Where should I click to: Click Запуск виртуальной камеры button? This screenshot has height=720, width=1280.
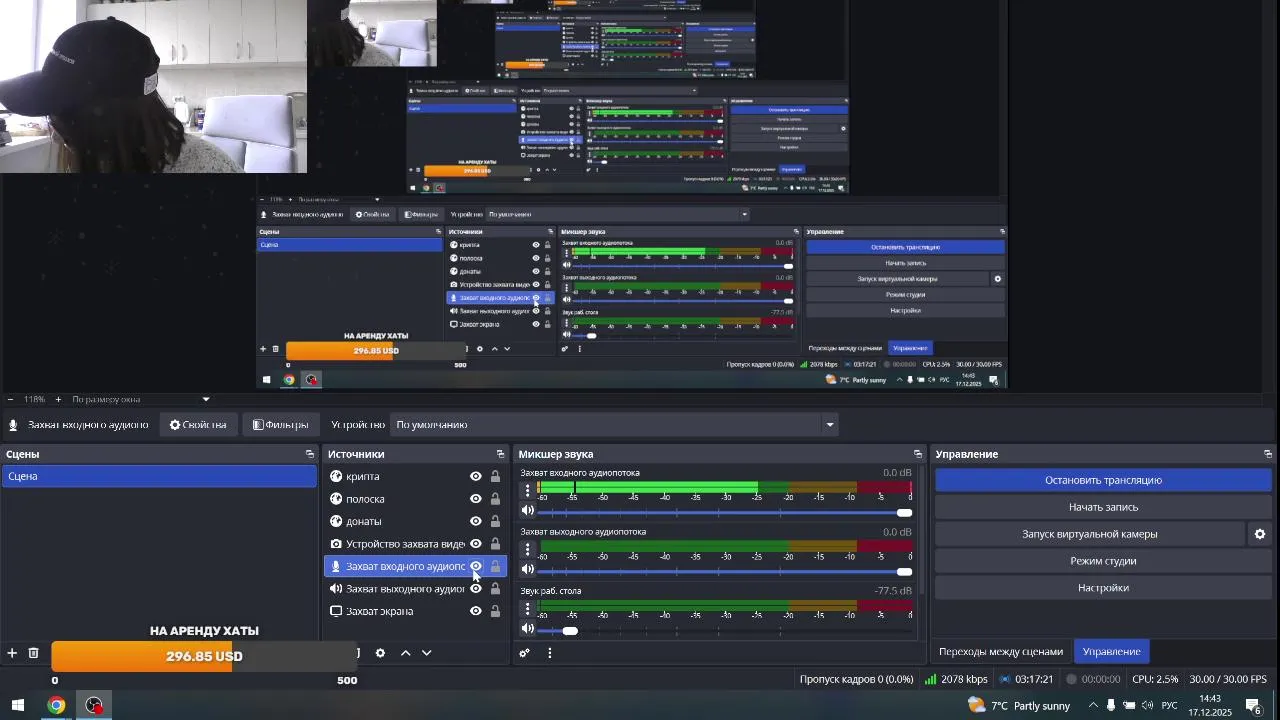tap(1089, 534)
